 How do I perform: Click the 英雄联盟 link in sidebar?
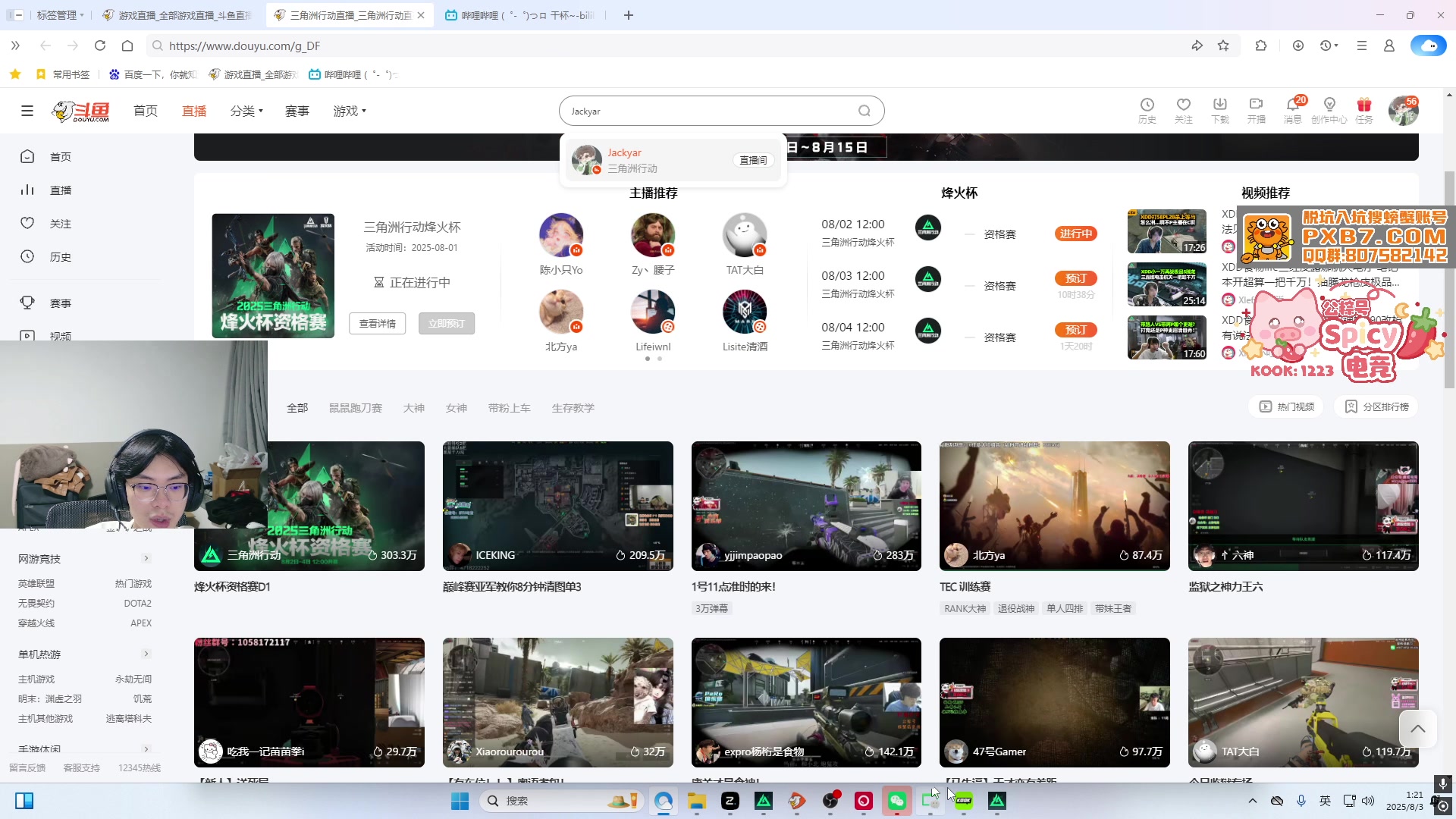coord(36,584)
